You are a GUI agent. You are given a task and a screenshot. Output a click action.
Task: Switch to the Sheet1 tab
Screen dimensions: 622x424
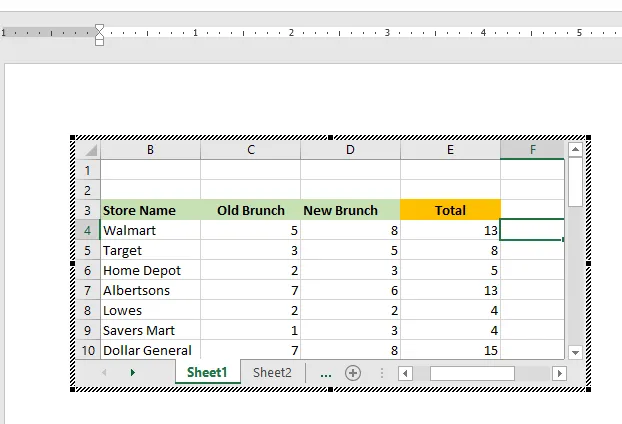pyautogui.click(x=207, y=372)
